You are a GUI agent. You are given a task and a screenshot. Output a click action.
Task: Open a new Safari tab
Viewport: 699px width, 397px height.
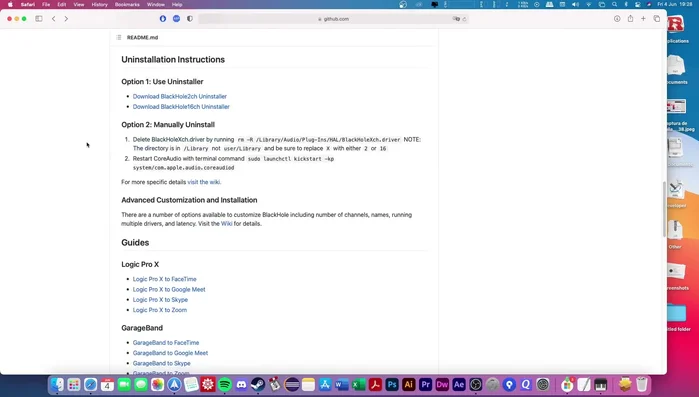click(643, 19)
